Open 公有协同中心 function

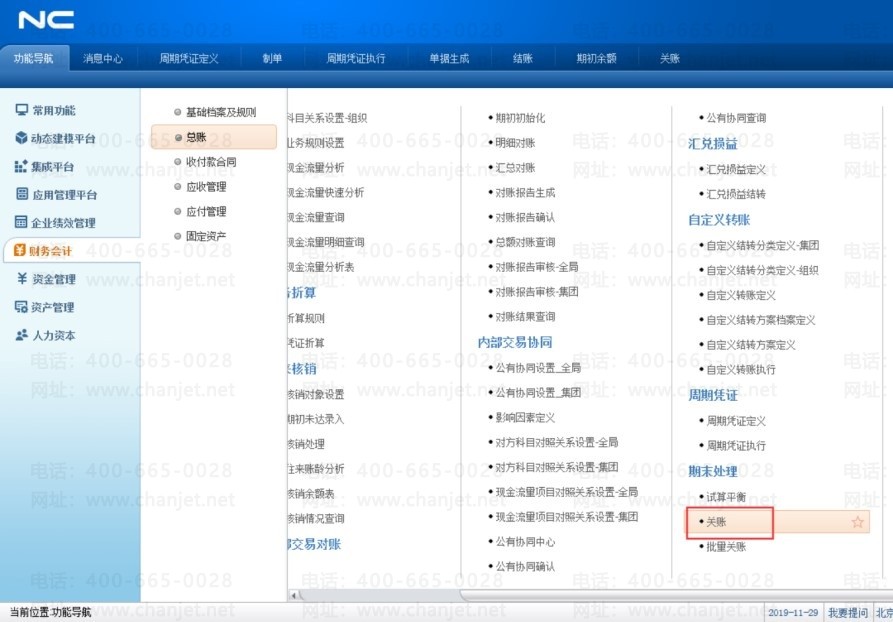point(525,542)
